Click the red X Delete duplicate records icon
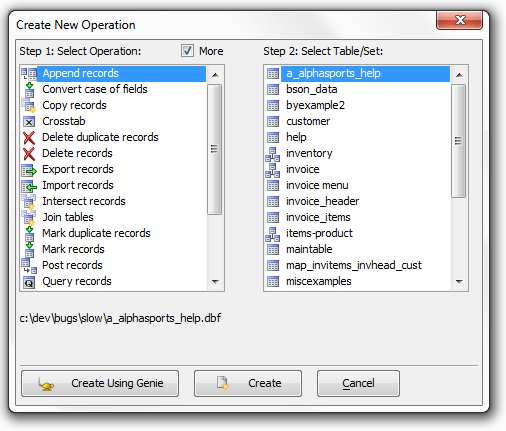Image resolution: width=506 pixels, height=431 pixels. tap(29, 138)
